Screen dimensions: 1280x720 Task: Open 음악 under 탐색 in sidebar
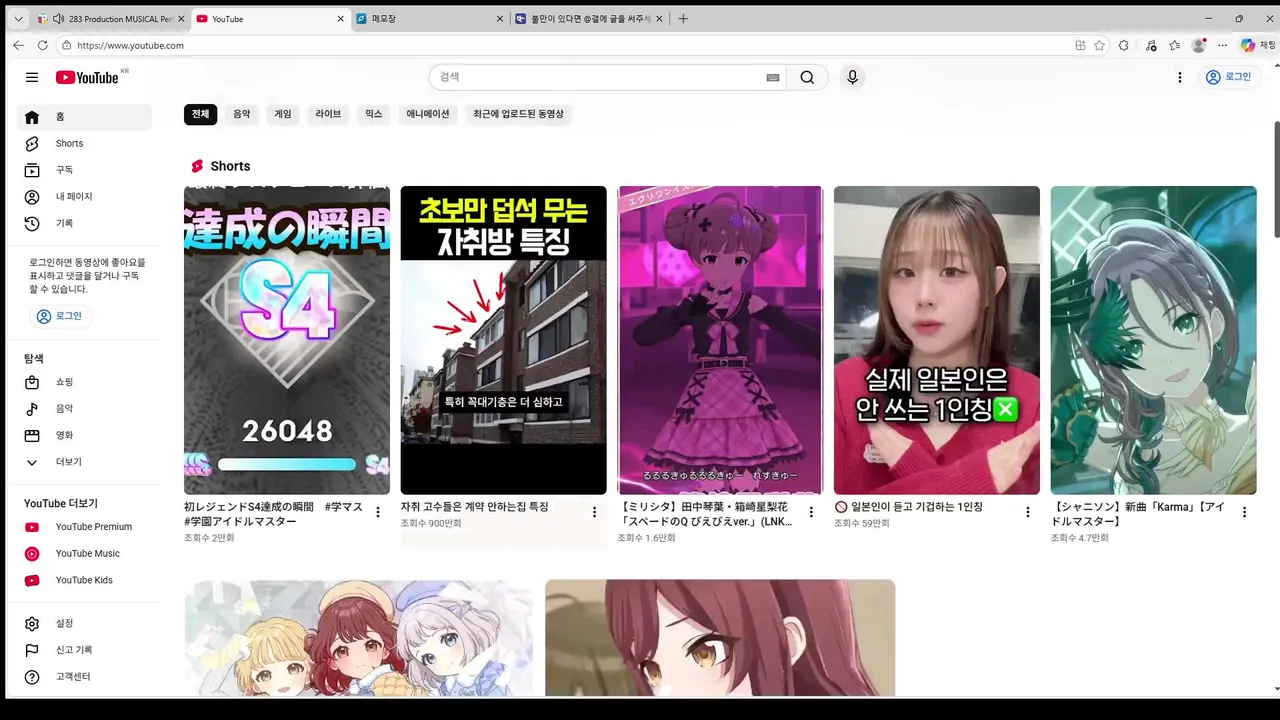pos(84,409)
